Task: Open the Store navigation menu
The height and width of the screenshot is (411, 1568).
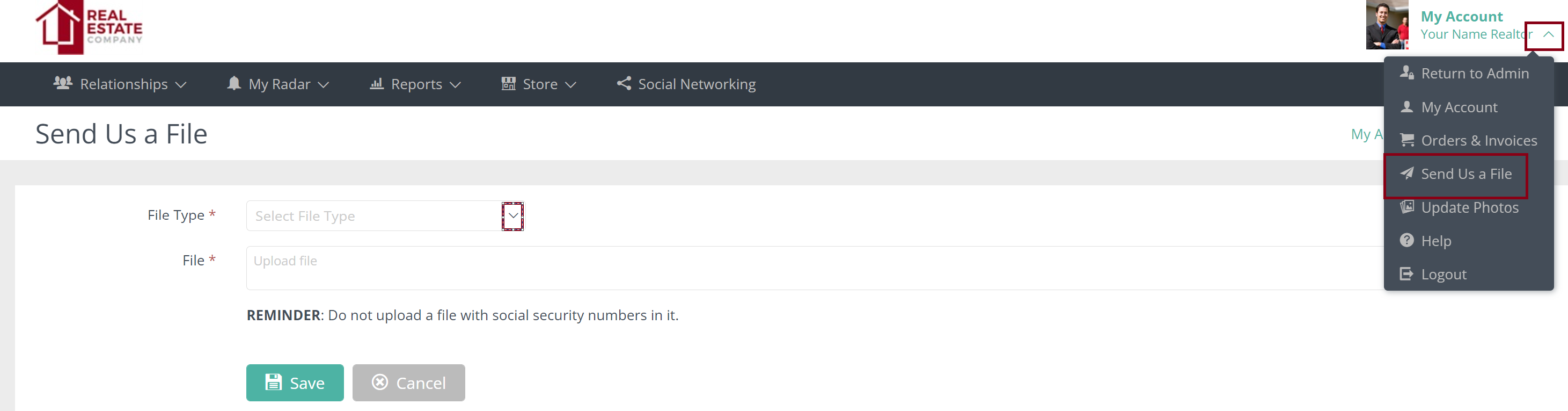Action: [x=539, y=84]
